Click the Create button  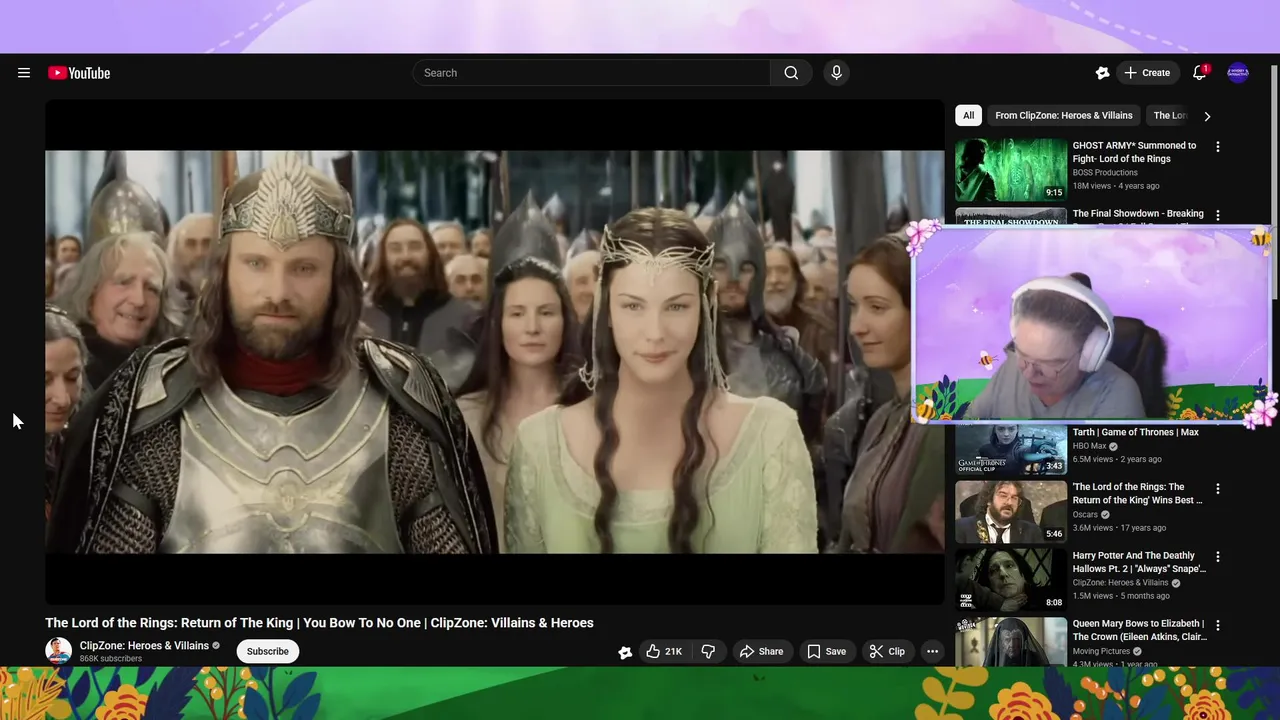1146,73
